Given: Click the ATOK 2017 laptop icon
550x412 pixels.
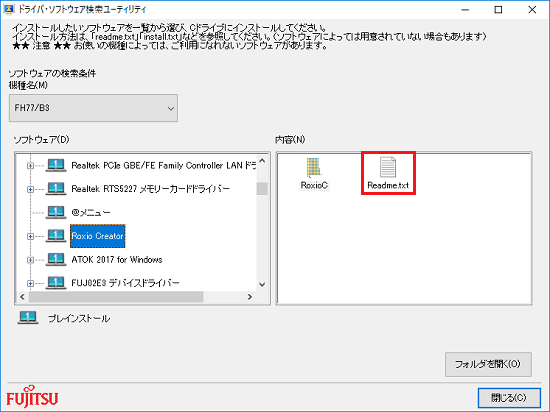Looking at the screenshot, I should click(x=56, y=259).
